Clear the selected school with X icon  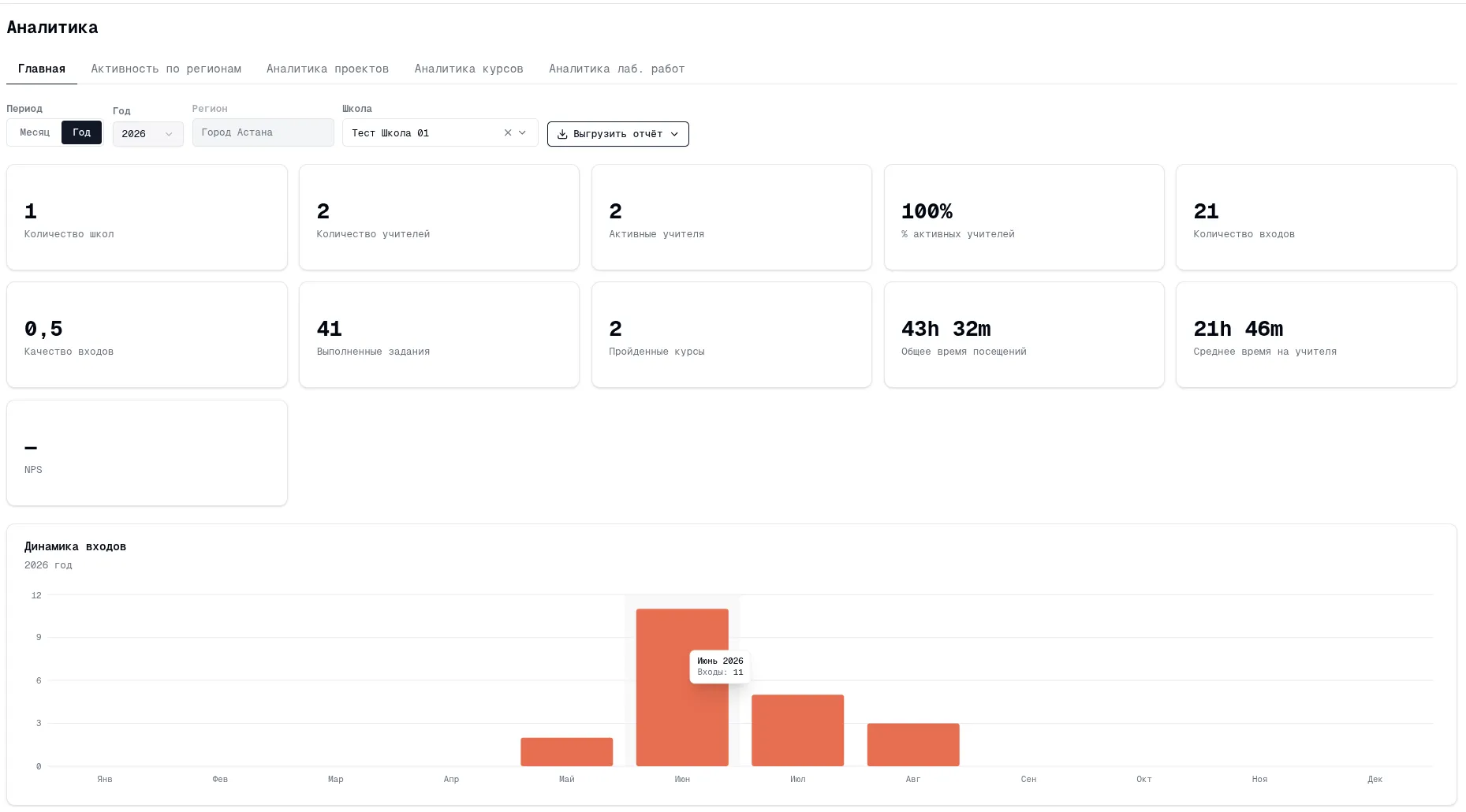click(x=508, y=132)
